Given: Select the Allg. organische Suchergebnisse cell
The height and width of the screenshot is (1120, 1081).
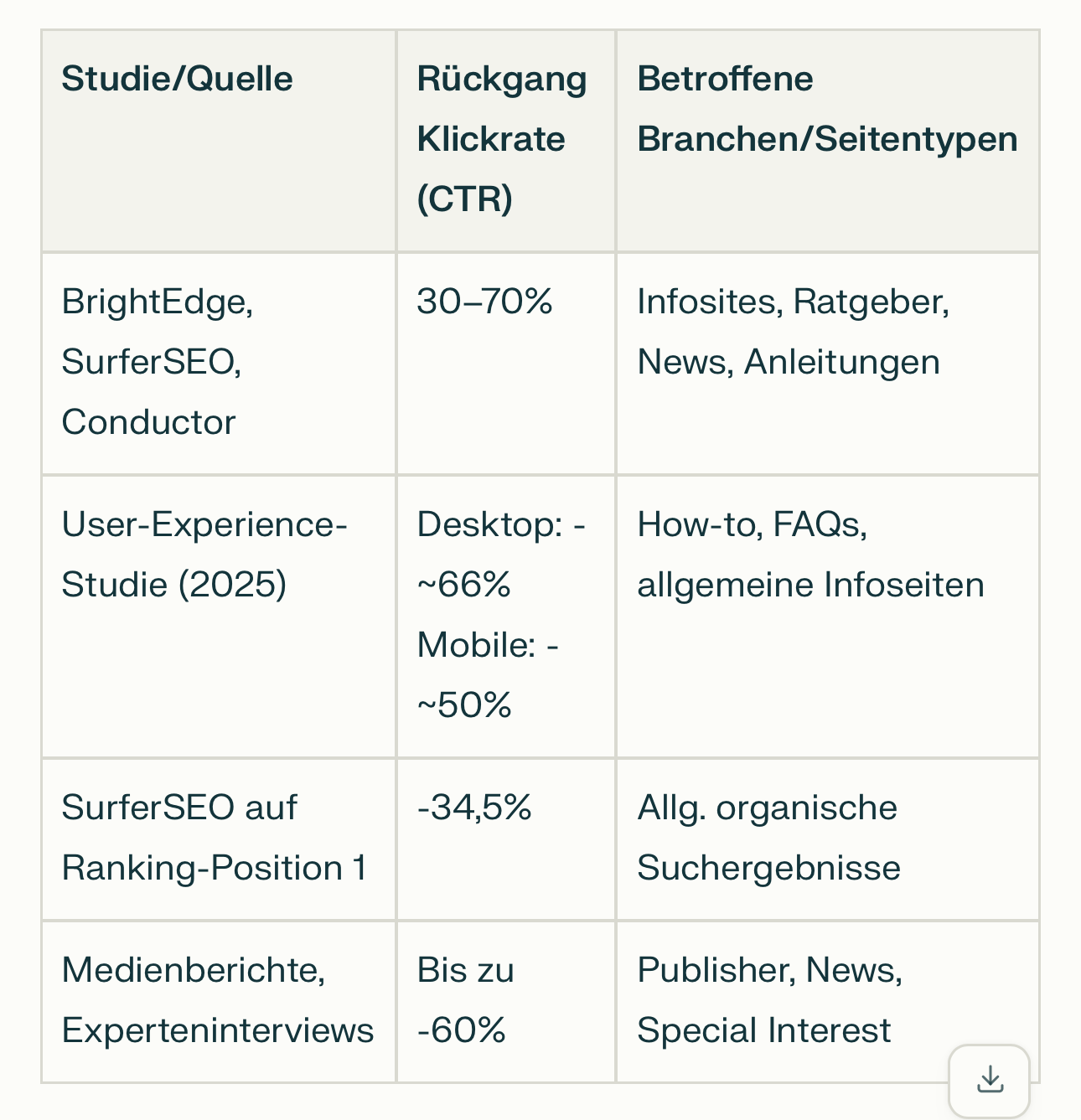Looking at the screenshot, I should [x=768, y=837].
